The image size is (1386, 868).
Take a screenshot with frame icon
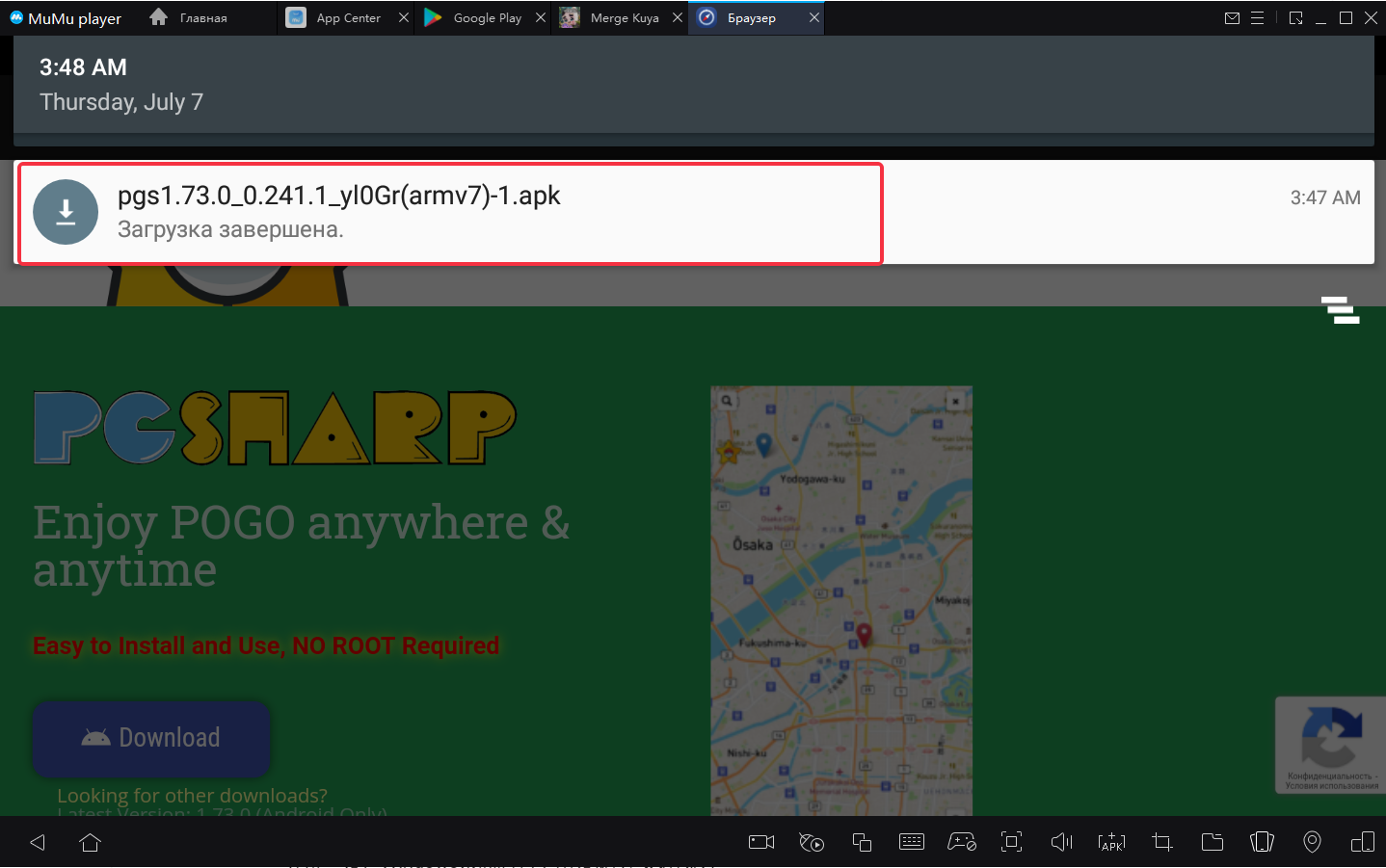point(1011,842)
